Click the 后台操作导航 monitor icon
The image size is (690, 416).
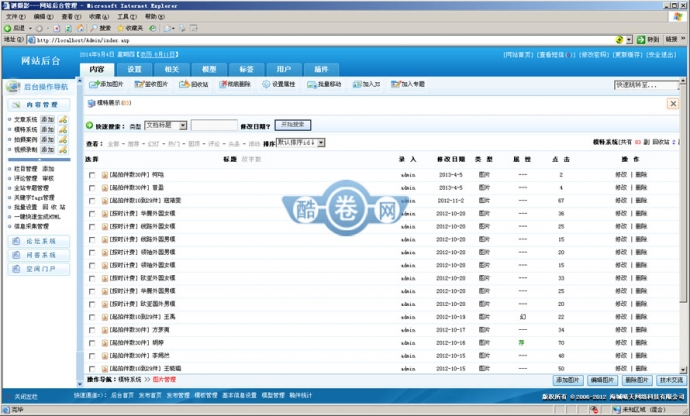point(13,87)
